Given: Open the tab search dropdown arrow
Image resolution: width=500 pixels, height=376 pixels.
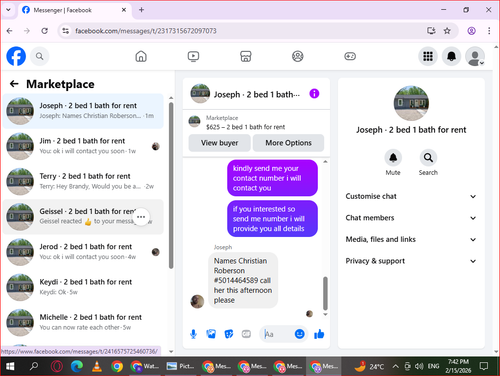Looking at the screenshot, I should tap(8, 10).
